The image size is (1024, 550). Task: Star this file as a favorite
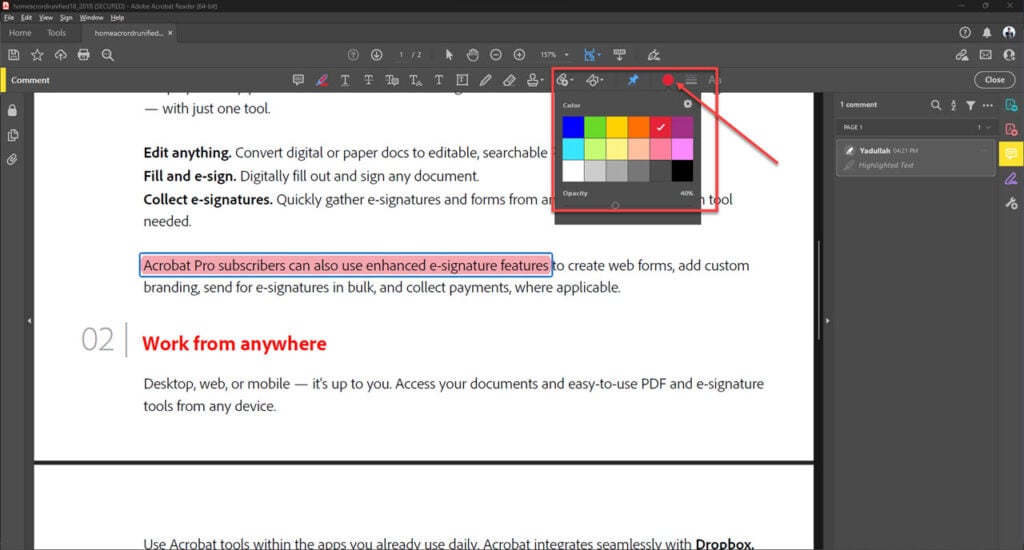pos(37,56)
